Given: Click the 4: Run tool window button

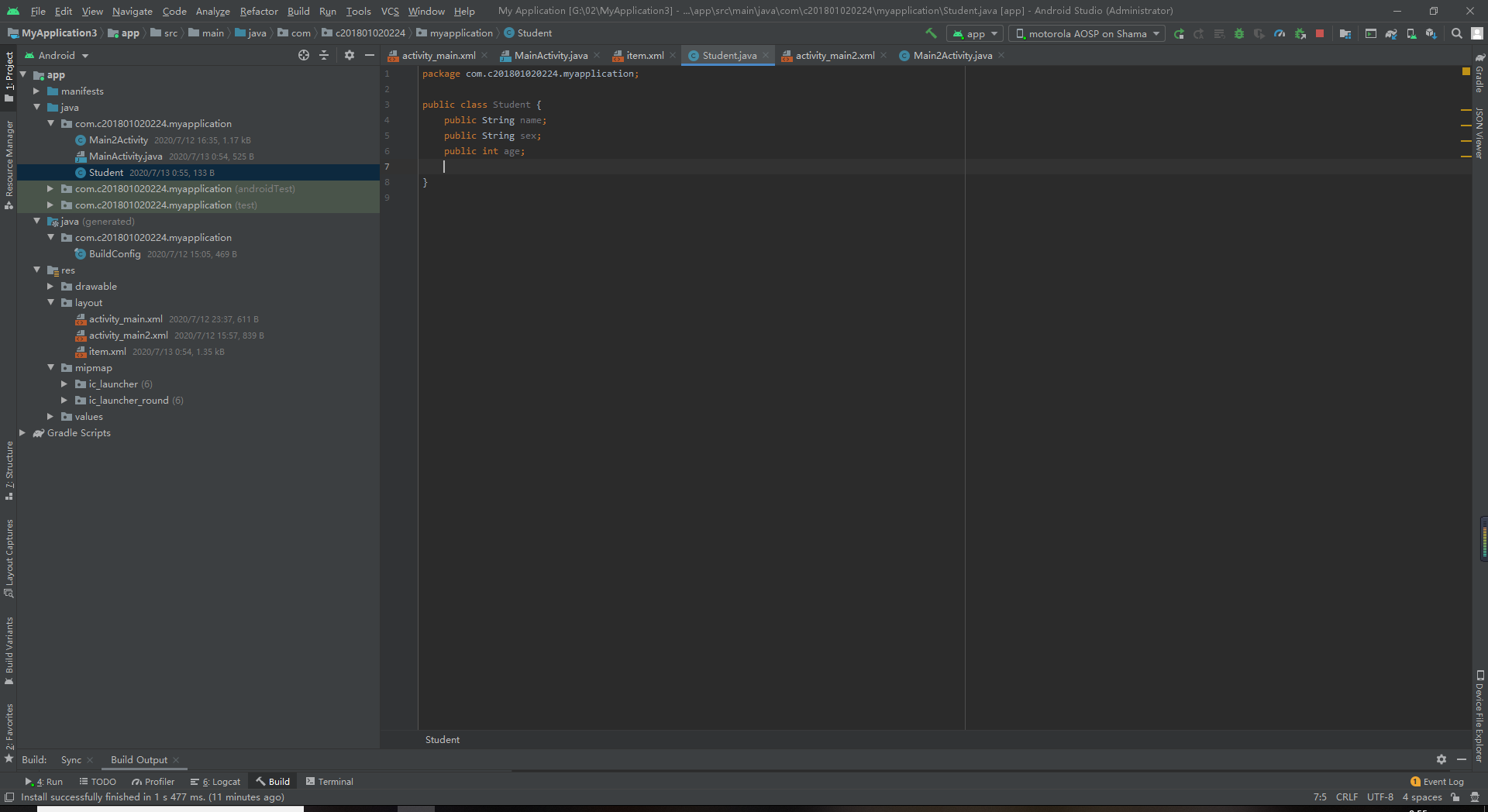Looking at the screenshot, I should 44,781.
